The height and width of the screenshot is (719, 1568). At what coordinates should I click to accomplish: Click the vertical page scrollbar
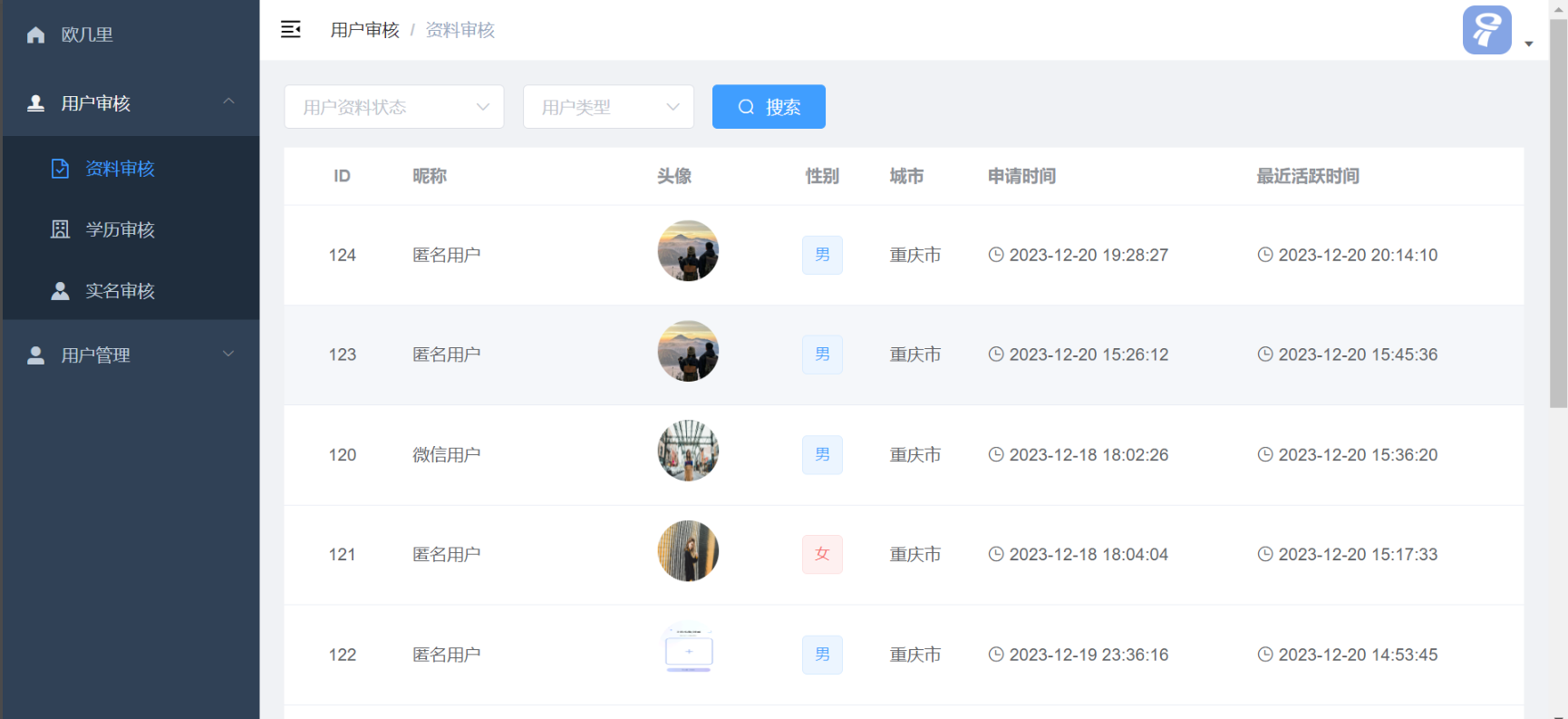[1558, 213]
